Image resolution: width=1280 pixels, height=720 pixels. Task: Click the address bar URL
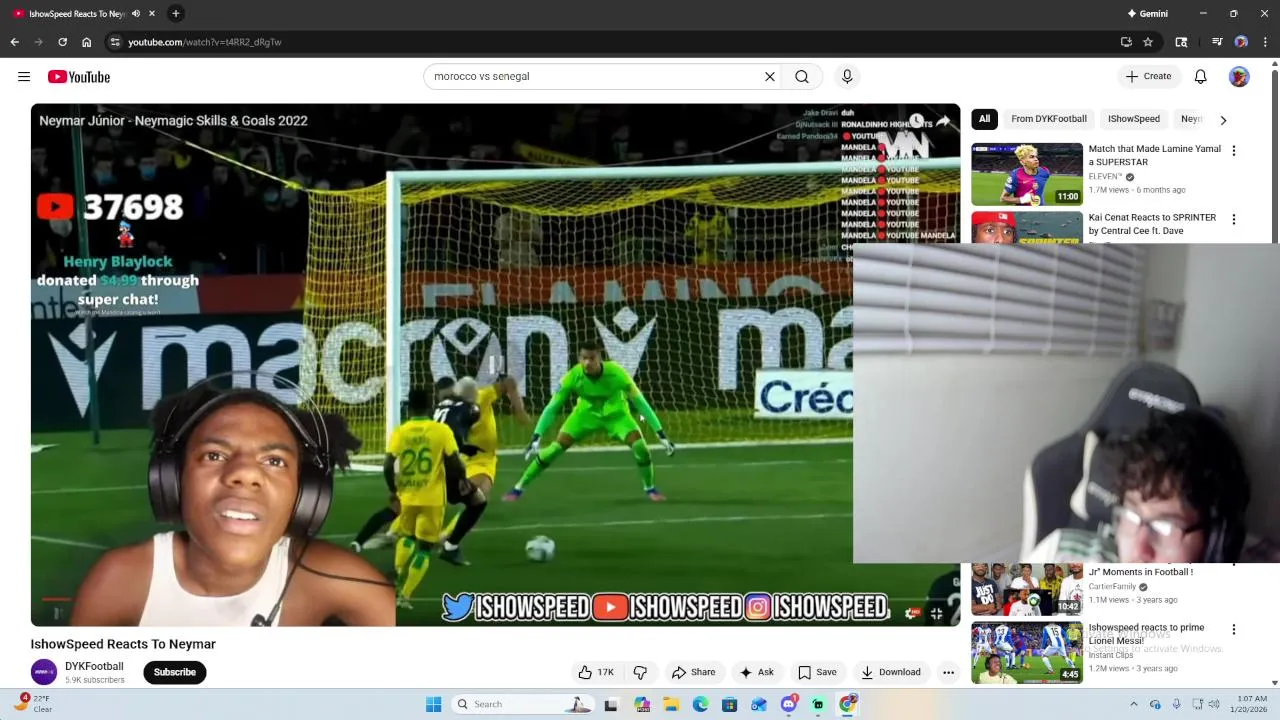pyautogui.click(x=204, y=42)
